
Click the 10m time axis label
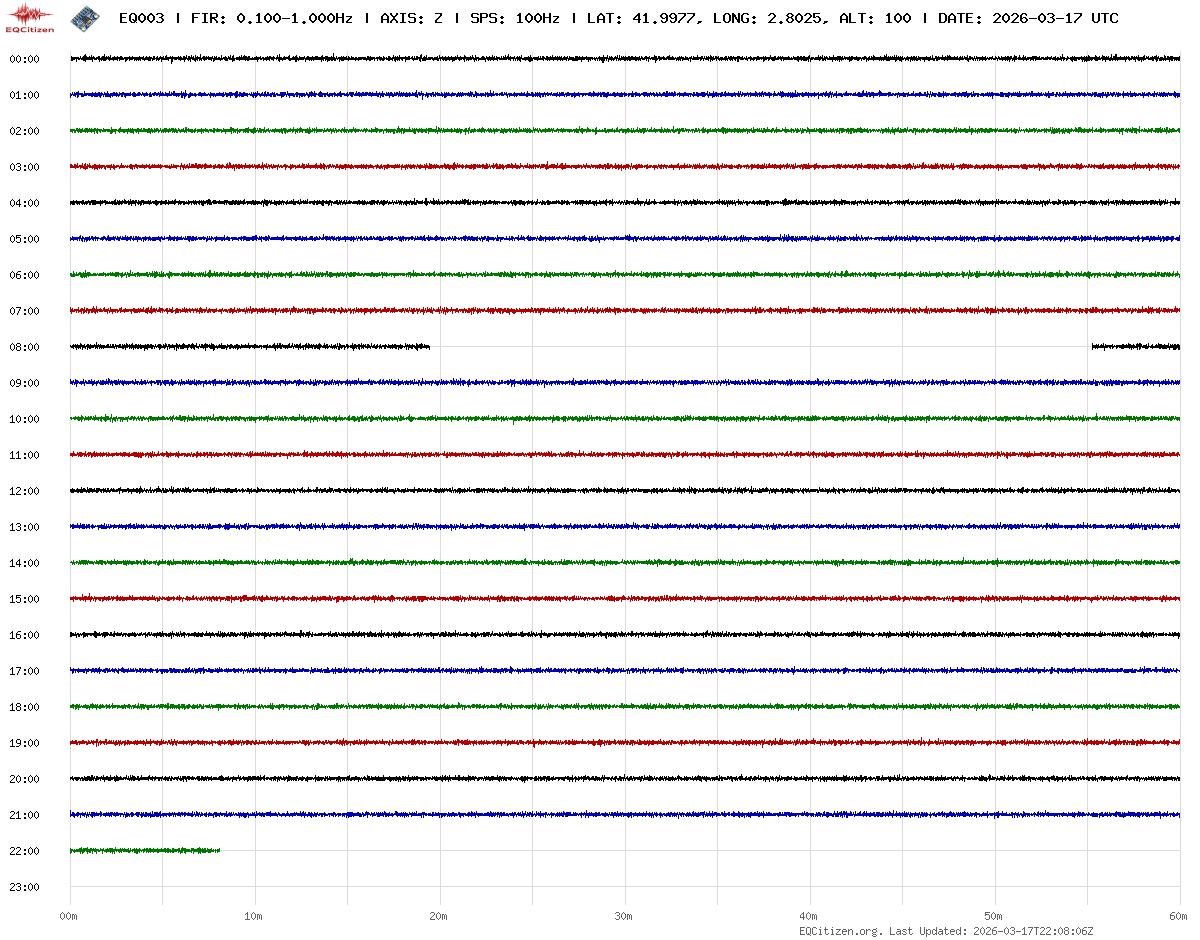254,916
